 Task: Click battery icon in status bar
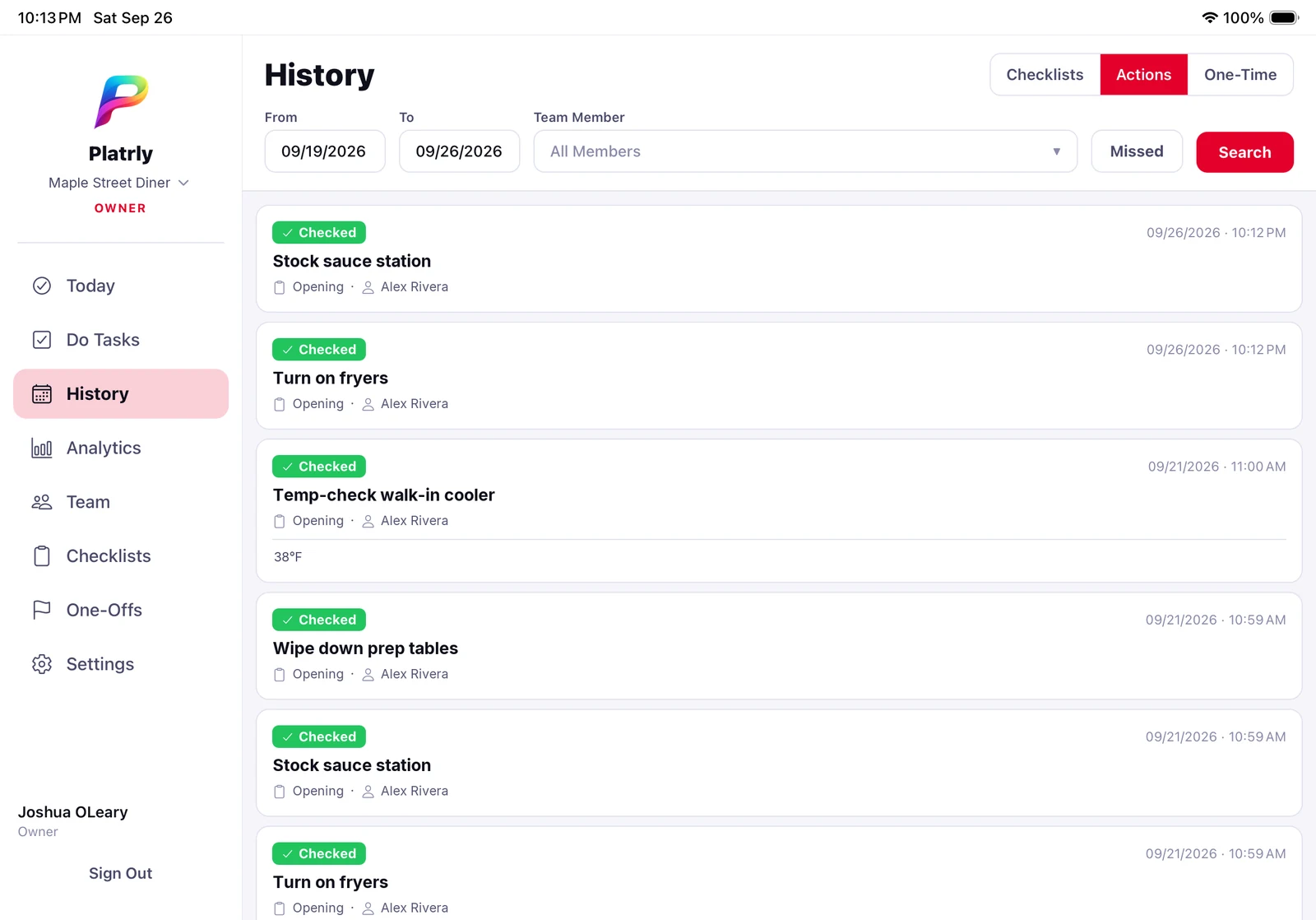[x=1284, y=17]
